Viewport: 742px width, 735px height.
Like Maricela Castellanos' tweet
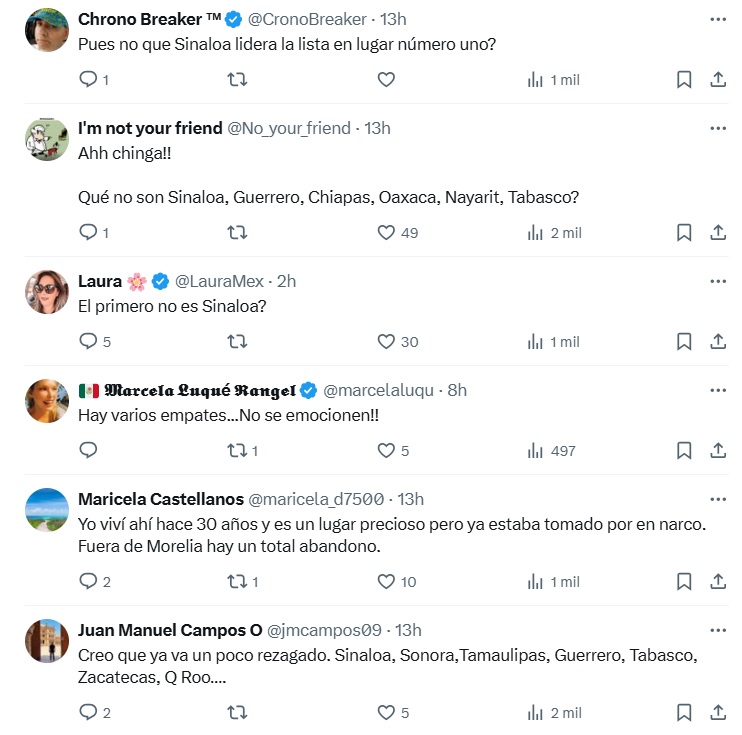[386, 581]
